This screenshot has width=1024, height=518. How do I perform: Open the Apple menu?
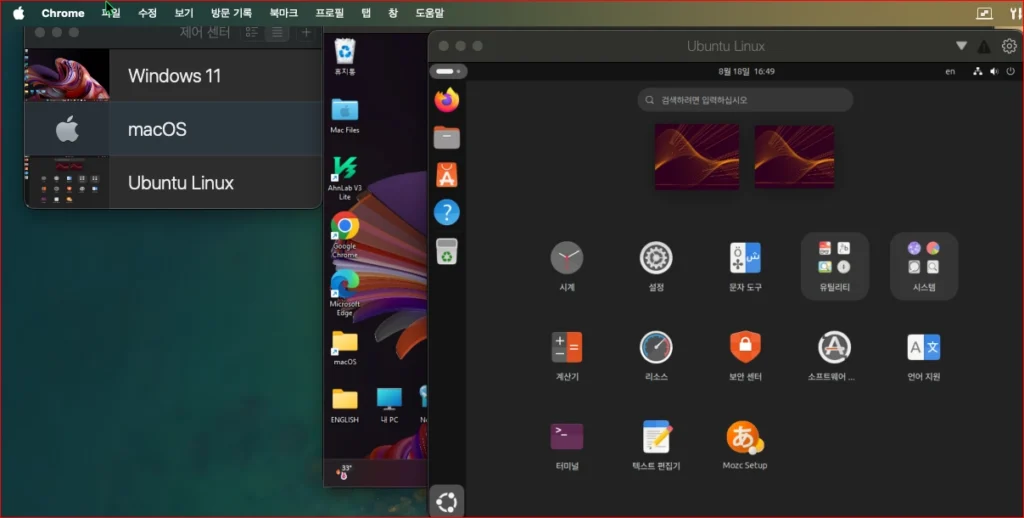tap(18, 13)
